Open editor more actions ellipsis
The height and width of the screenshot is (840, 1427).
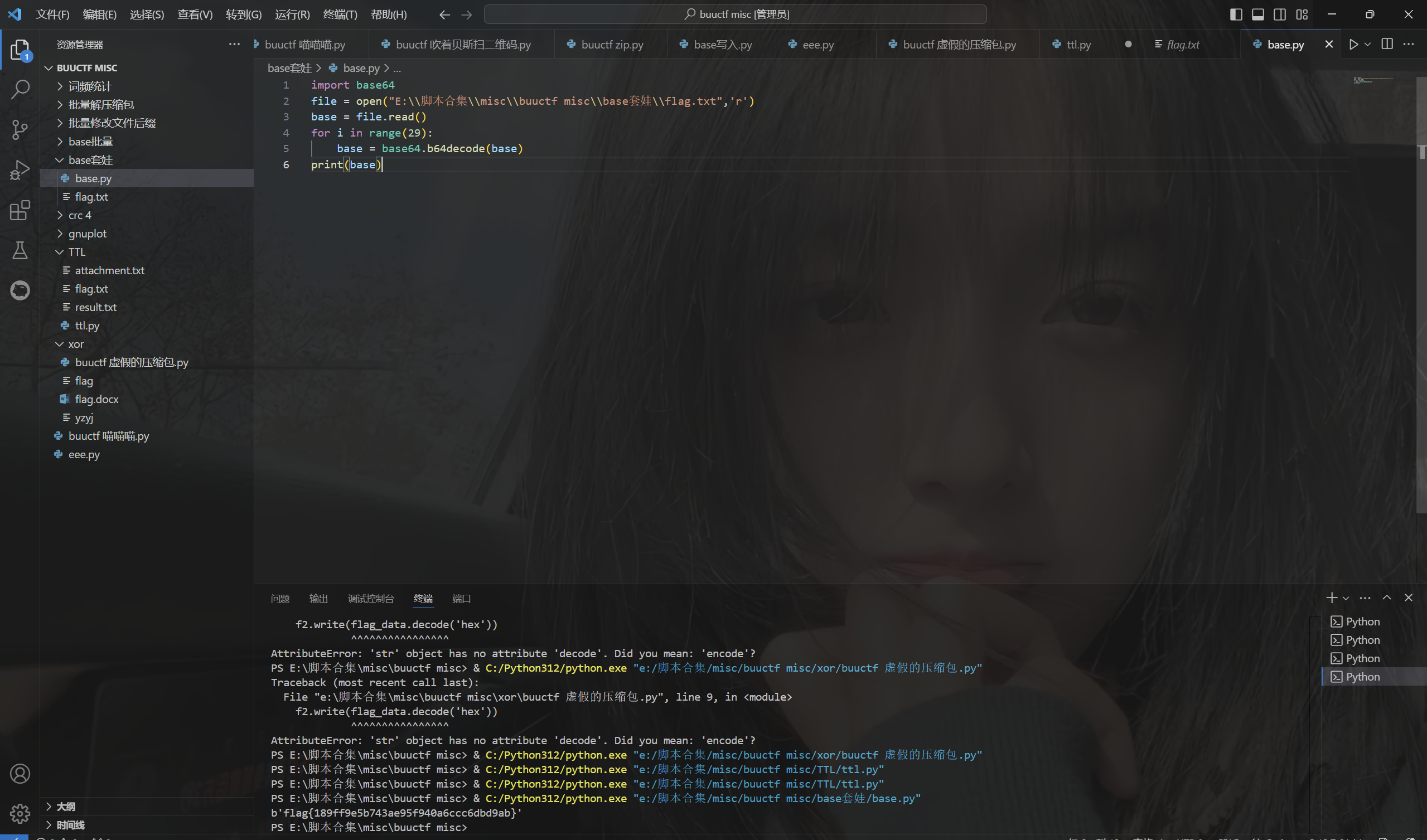click(1409, 44)
